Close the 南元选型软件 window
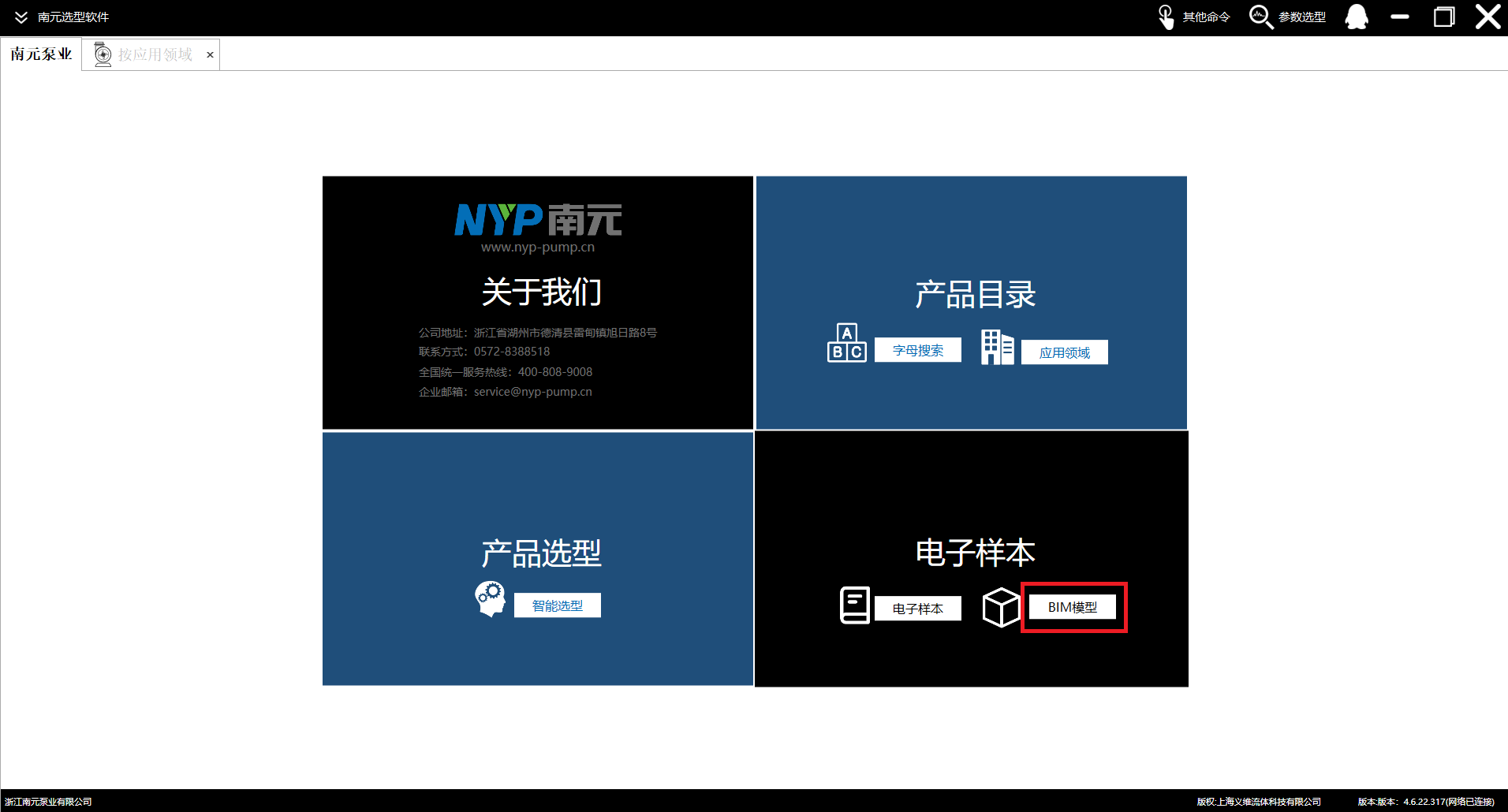The width and height of the screenshot is (1508, 812). [x=1488, y=17]
